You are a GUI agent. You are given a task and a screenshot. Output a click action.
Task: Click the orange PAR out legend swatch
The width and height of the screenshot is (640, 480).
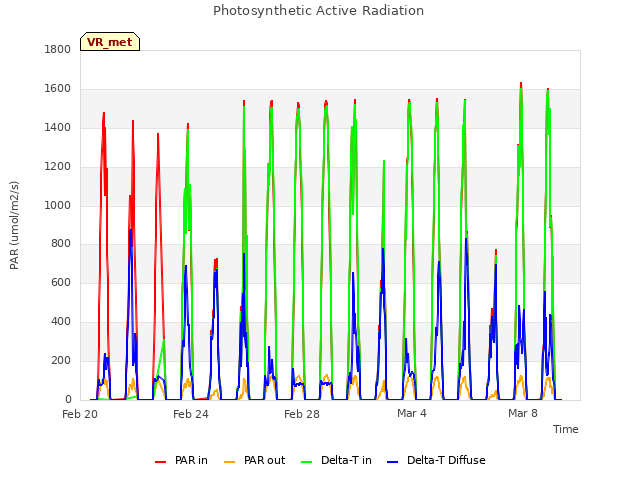pos(230,462)
